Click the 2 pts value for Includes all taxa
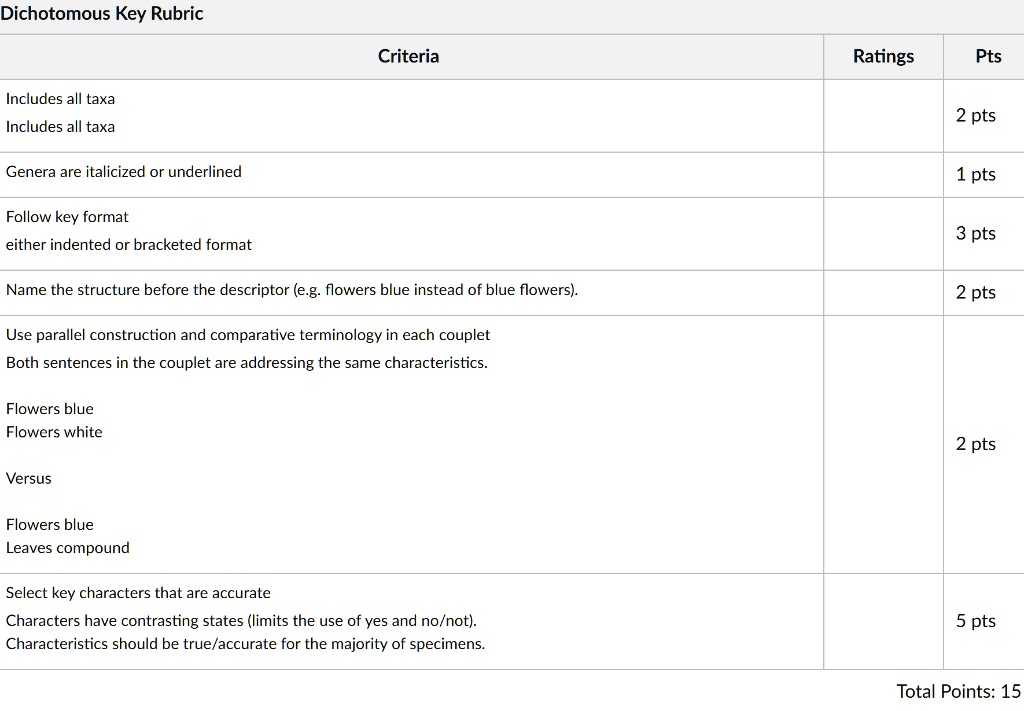1024x711 pixels. pos(975,115)
